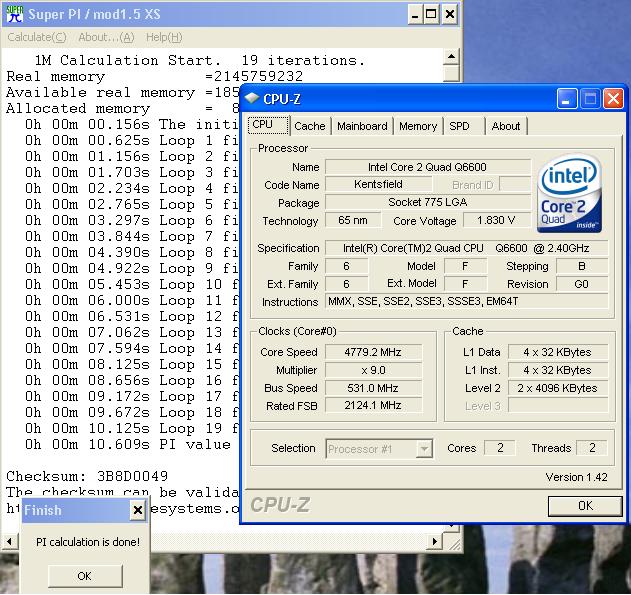The width and height of the screenshot is (631, 595).
Task: Click the Bus Speed value 531.0 MHz
Action: [x=373, y=388]
